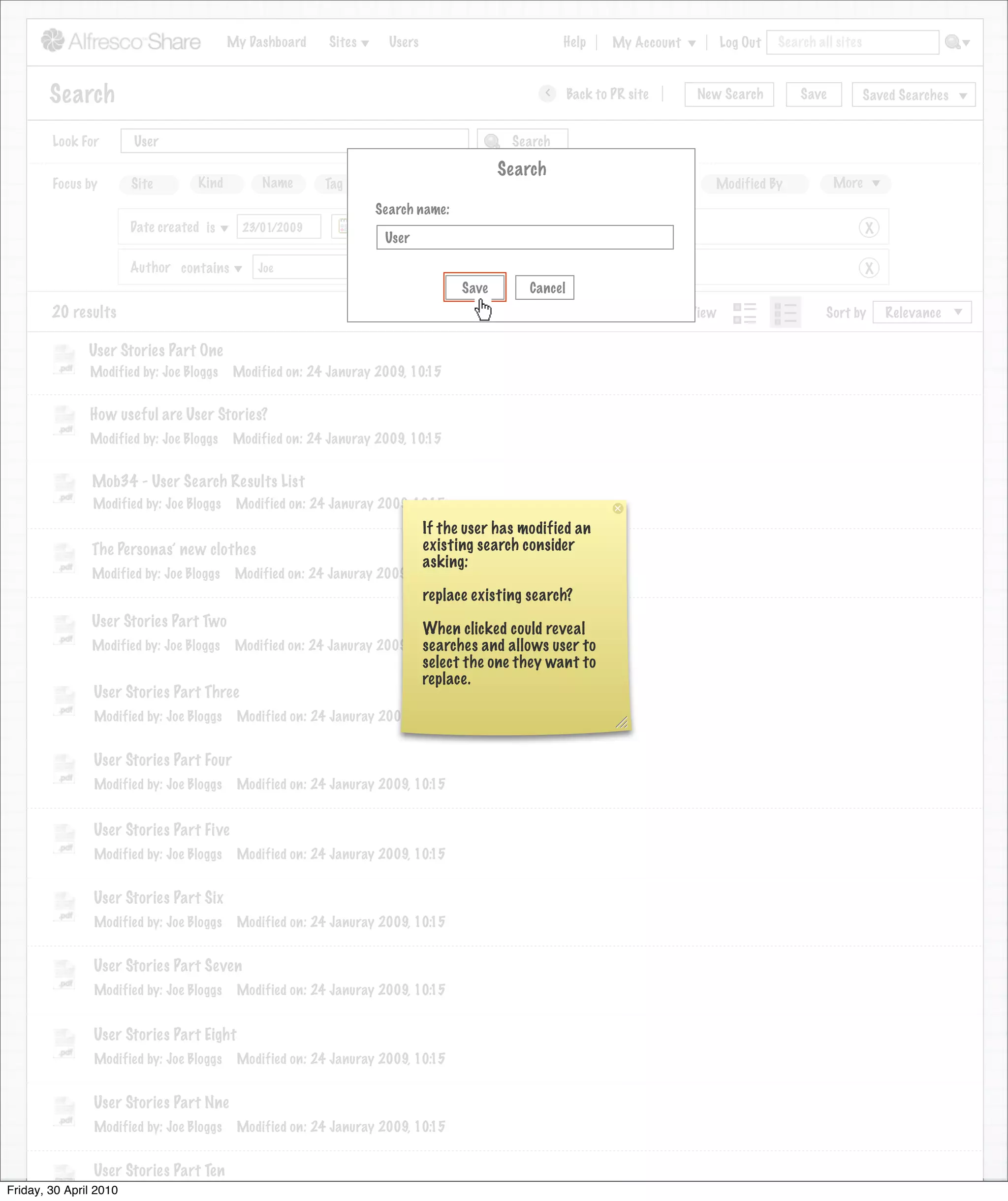Open the Sites menu
This screenshot has height=1201, width=1008.
click(x=348, y=42)
